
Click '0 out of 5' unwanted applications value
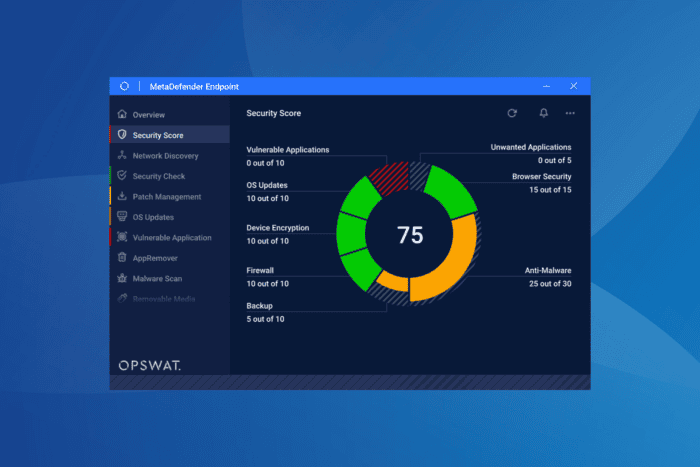(554, 160)
